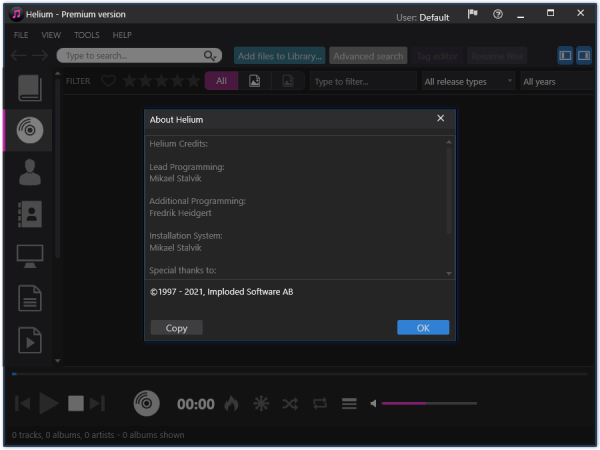Viewport: 600px width, 450px height.
Task: Stop playback
Action: tap(76, 403)
